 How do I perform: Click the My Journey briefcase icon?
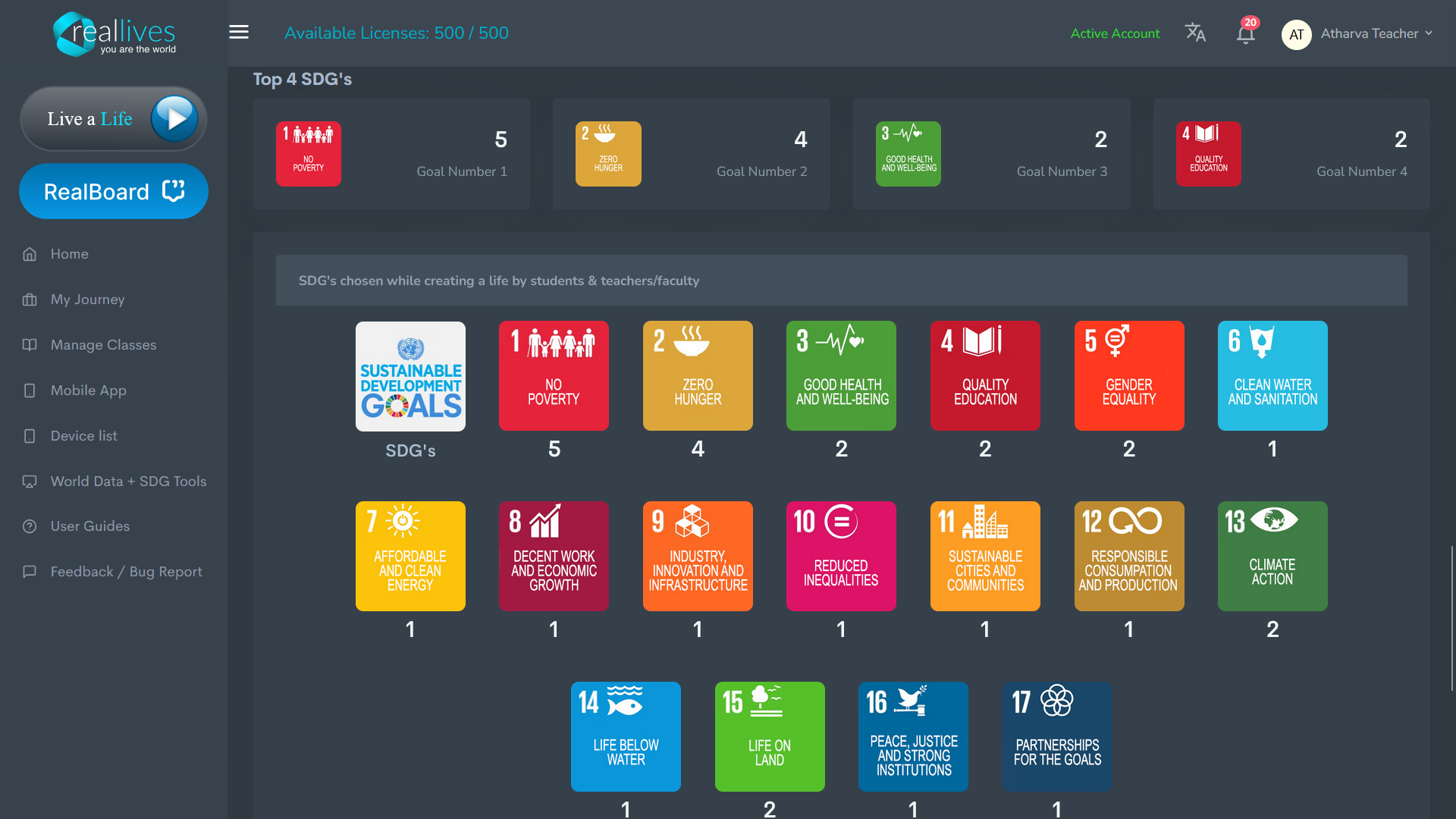pos(30,300)
